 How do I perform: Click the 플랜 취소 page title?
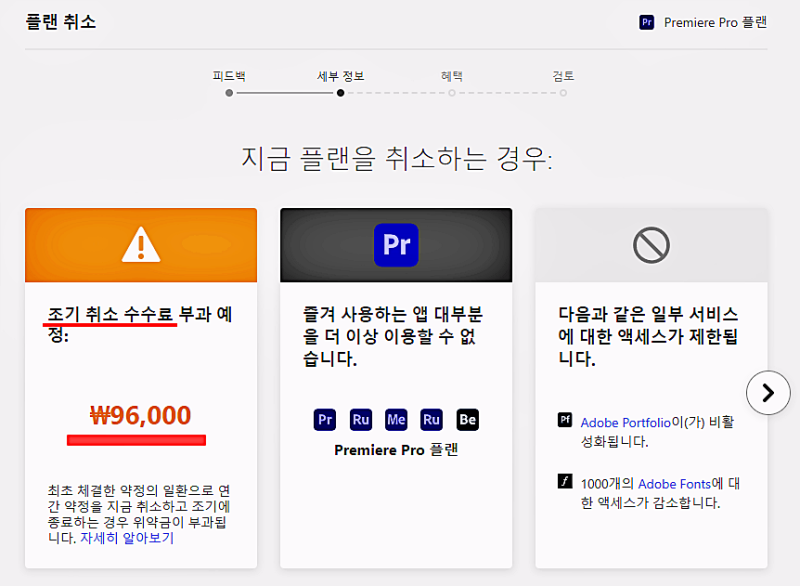61,22
